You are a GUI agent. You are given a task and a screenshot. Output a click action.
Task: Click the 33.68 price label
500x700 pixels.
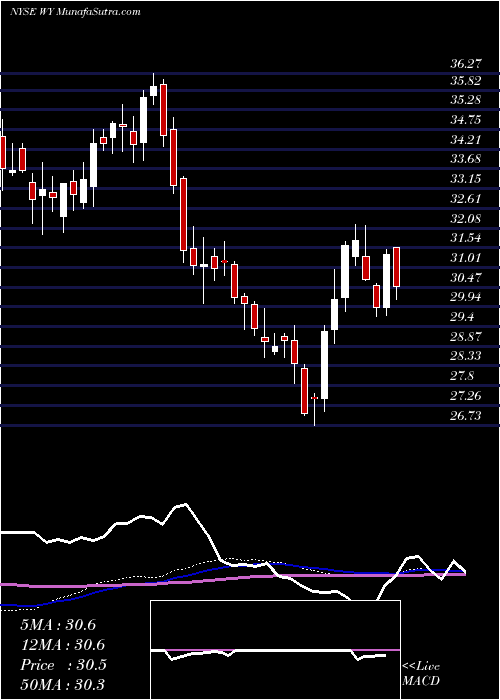(466, 159)
